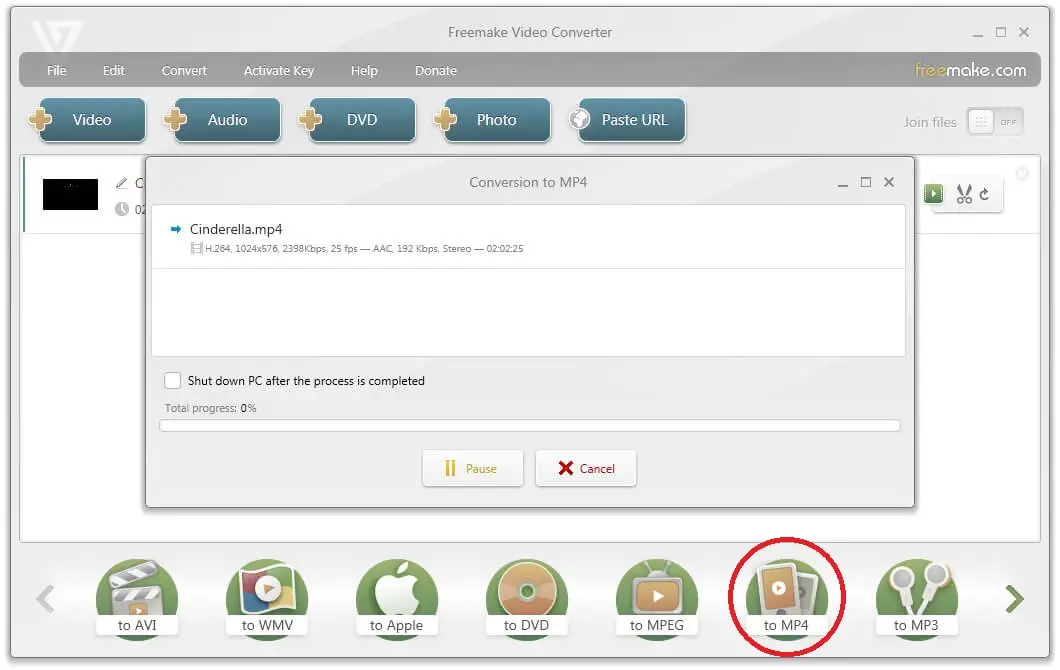This screenshot has height=670, width=1060.
Task: Open the Help menu
Action: pos(364,70)
